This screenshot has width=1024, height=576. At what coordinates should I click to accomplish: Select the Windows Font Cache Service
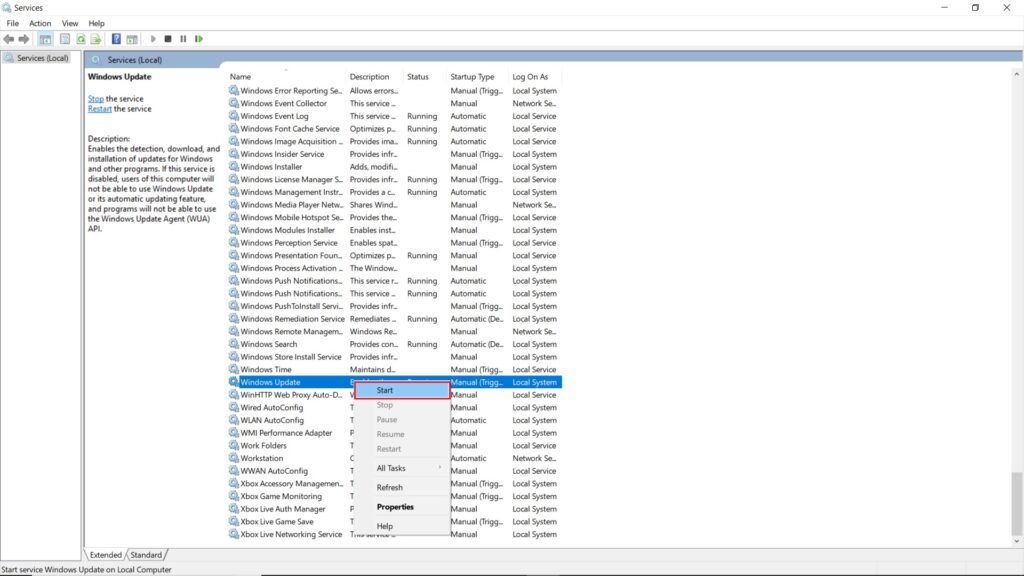[394, 129]
